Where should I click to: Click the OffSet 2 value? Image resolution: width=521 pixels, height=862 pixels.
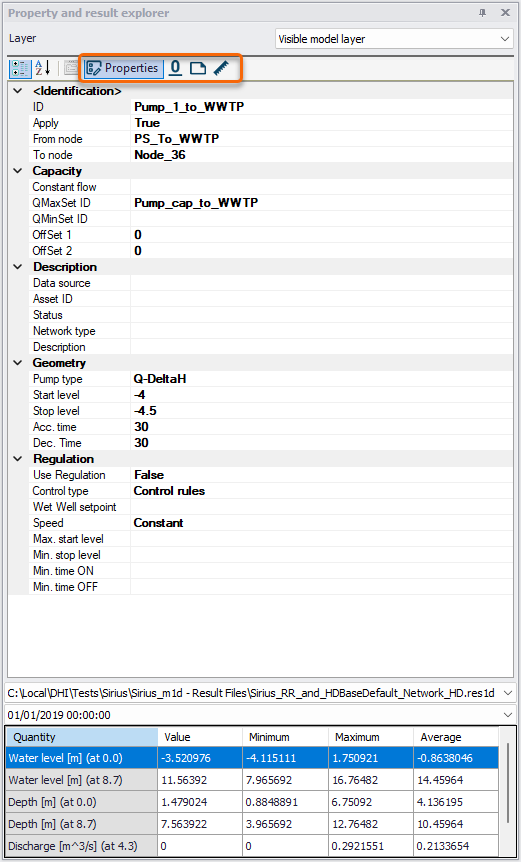click(138, 251)
